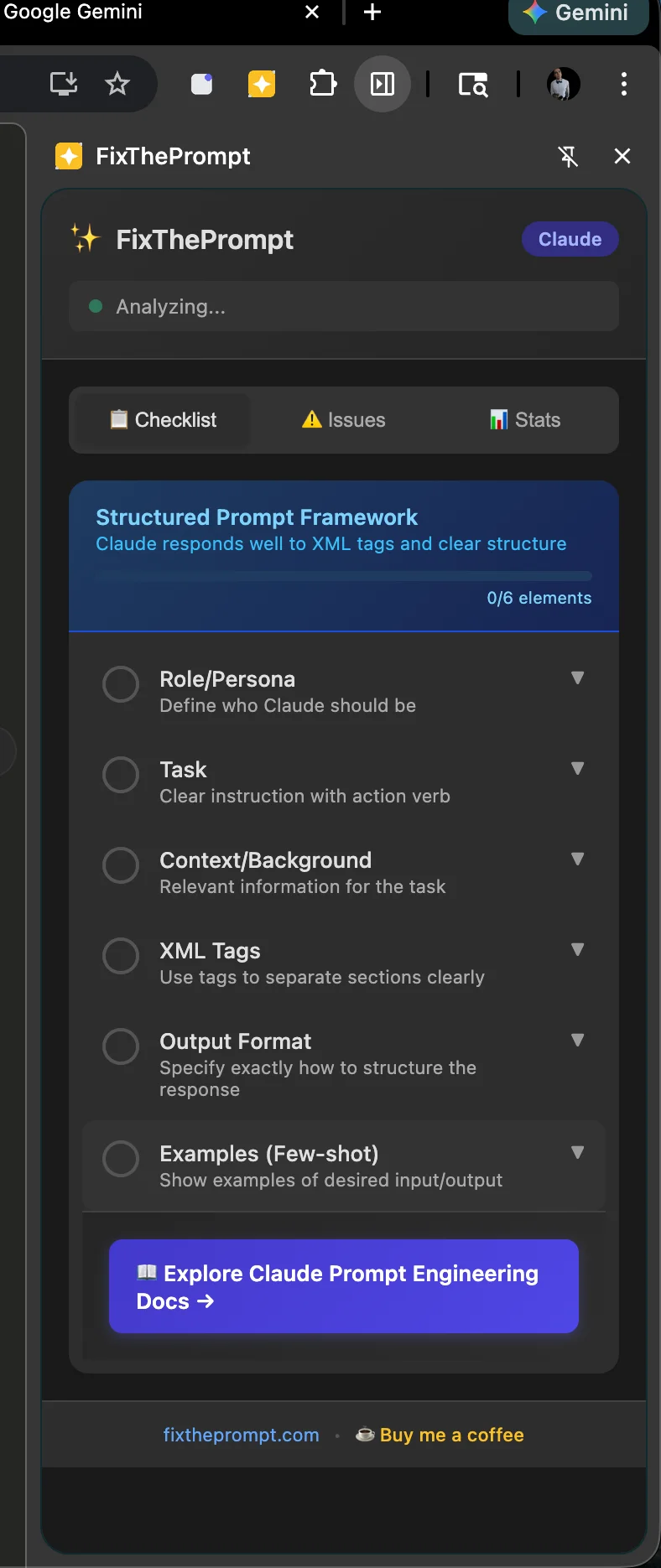
Task: Click the yellow FixThePrompt toolbar icon
Action: (262, 84)
